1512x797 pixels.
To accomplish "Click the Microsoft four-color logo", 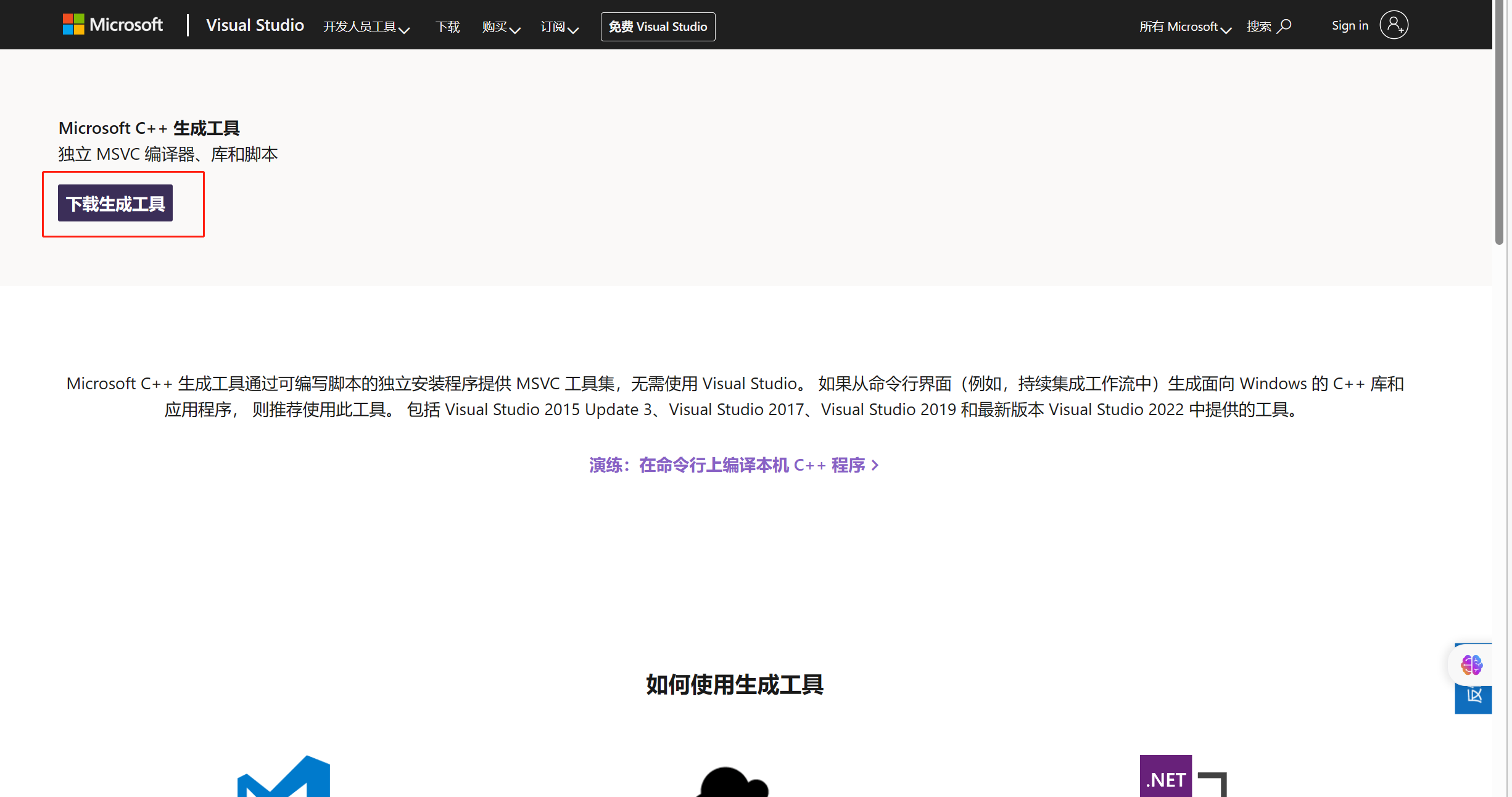I will (73, 25).
